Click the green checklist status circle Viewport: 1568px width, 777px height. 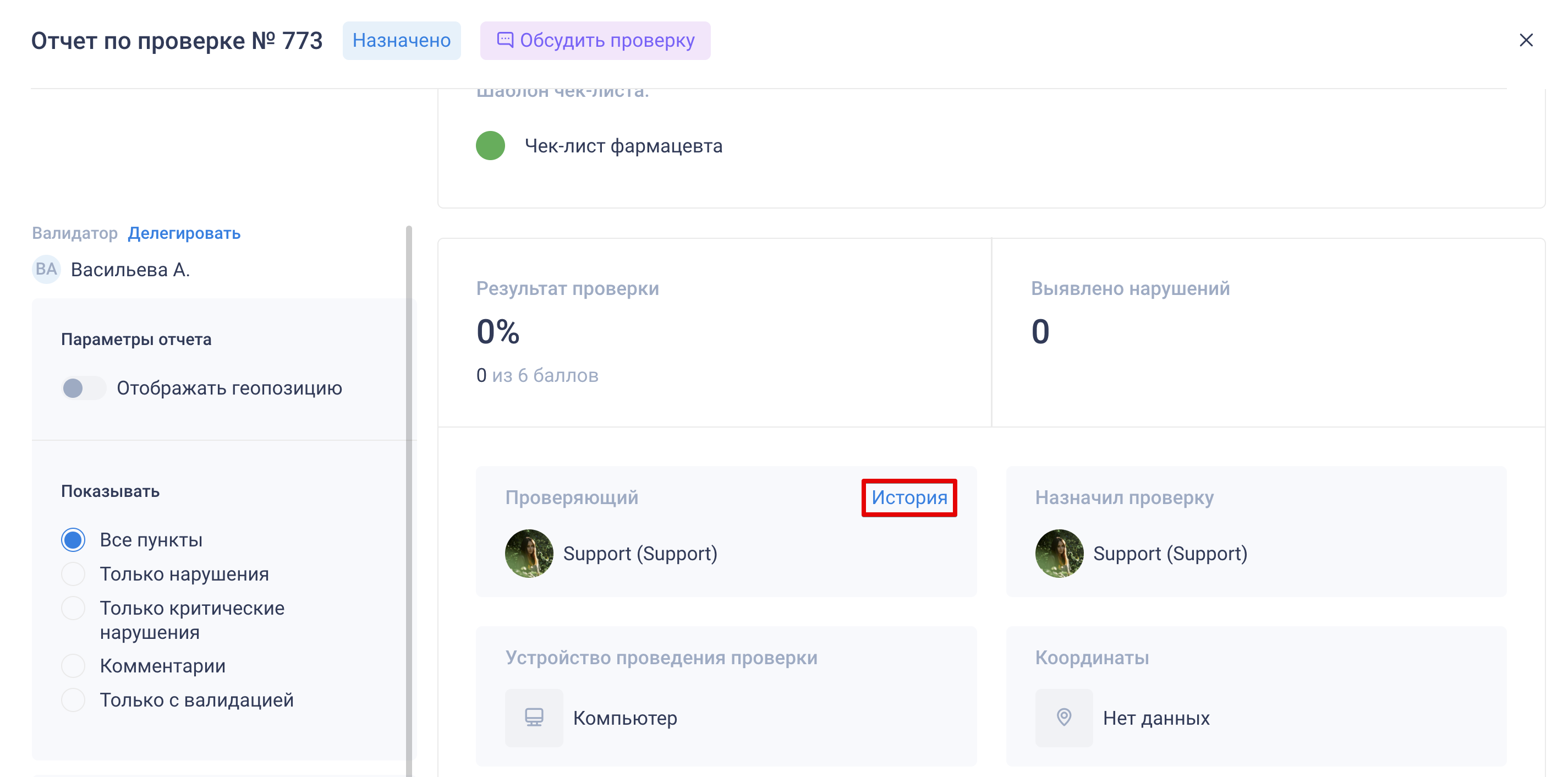tap(490, 145)
